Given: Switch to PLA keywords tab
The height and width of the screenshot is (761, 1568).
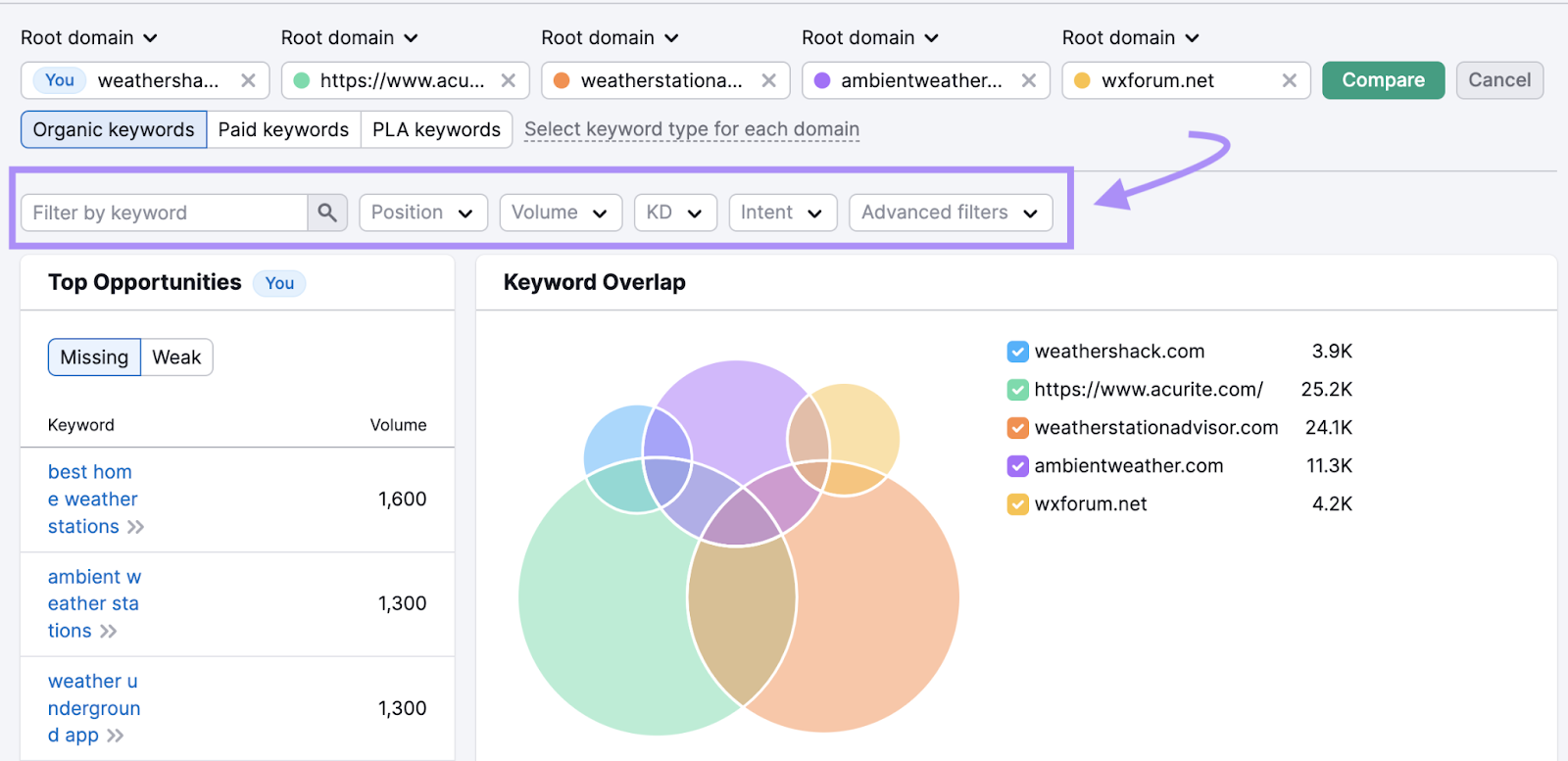Looking at the screenshot, I should pos(436,129).
